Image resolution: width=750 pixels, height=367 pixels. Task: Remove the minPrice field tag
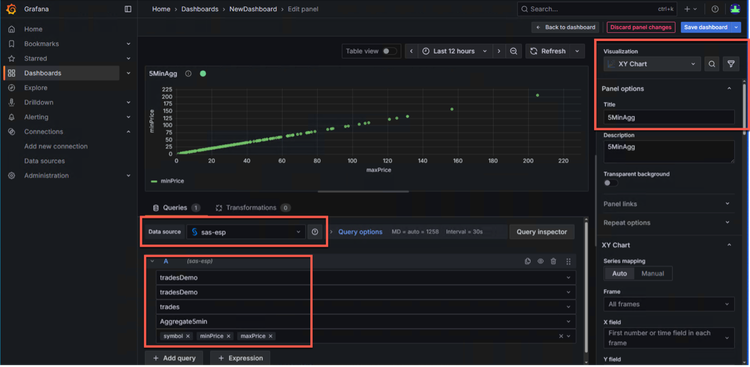(x=229, y=336)
